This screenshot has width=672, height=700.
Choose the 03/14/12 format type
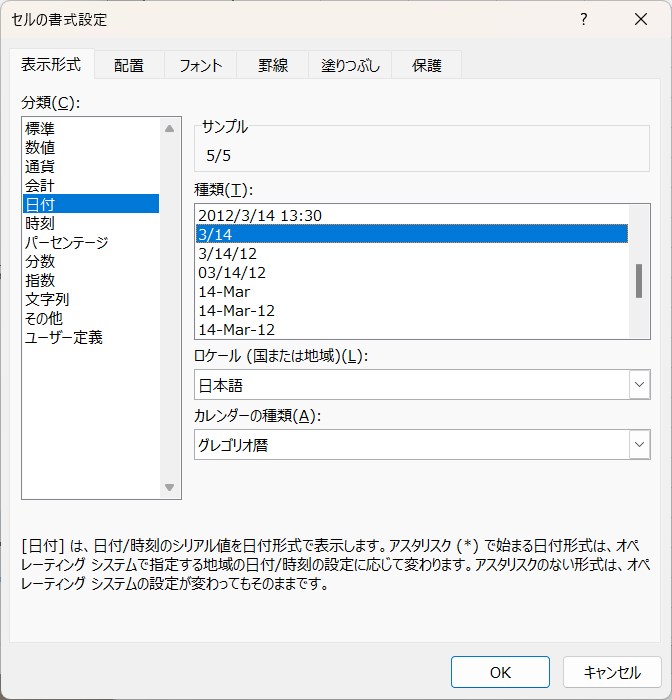232,272
